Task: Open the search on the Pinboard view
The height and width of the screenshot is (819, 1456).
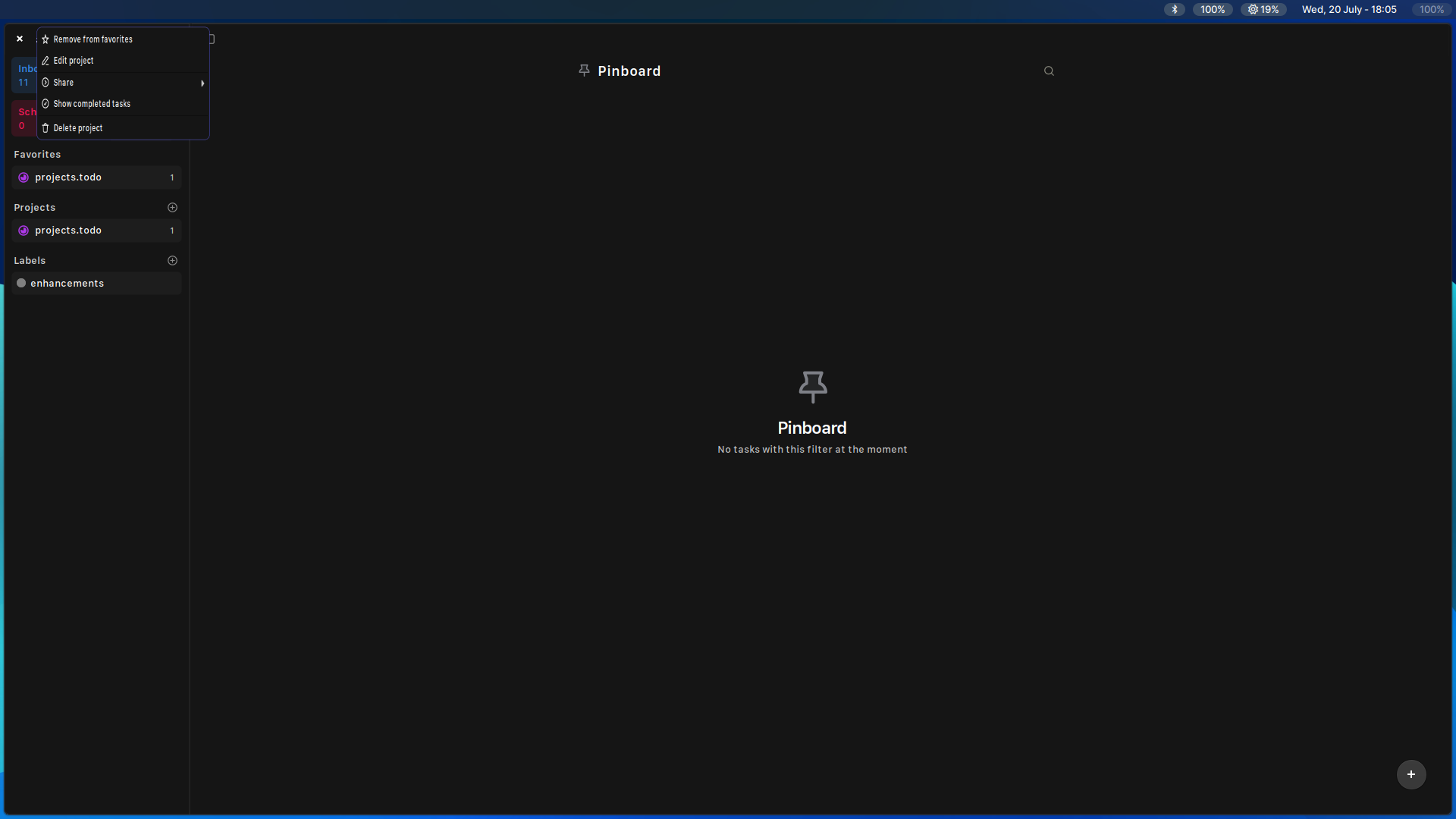Action: click(x=1049, y=70)
